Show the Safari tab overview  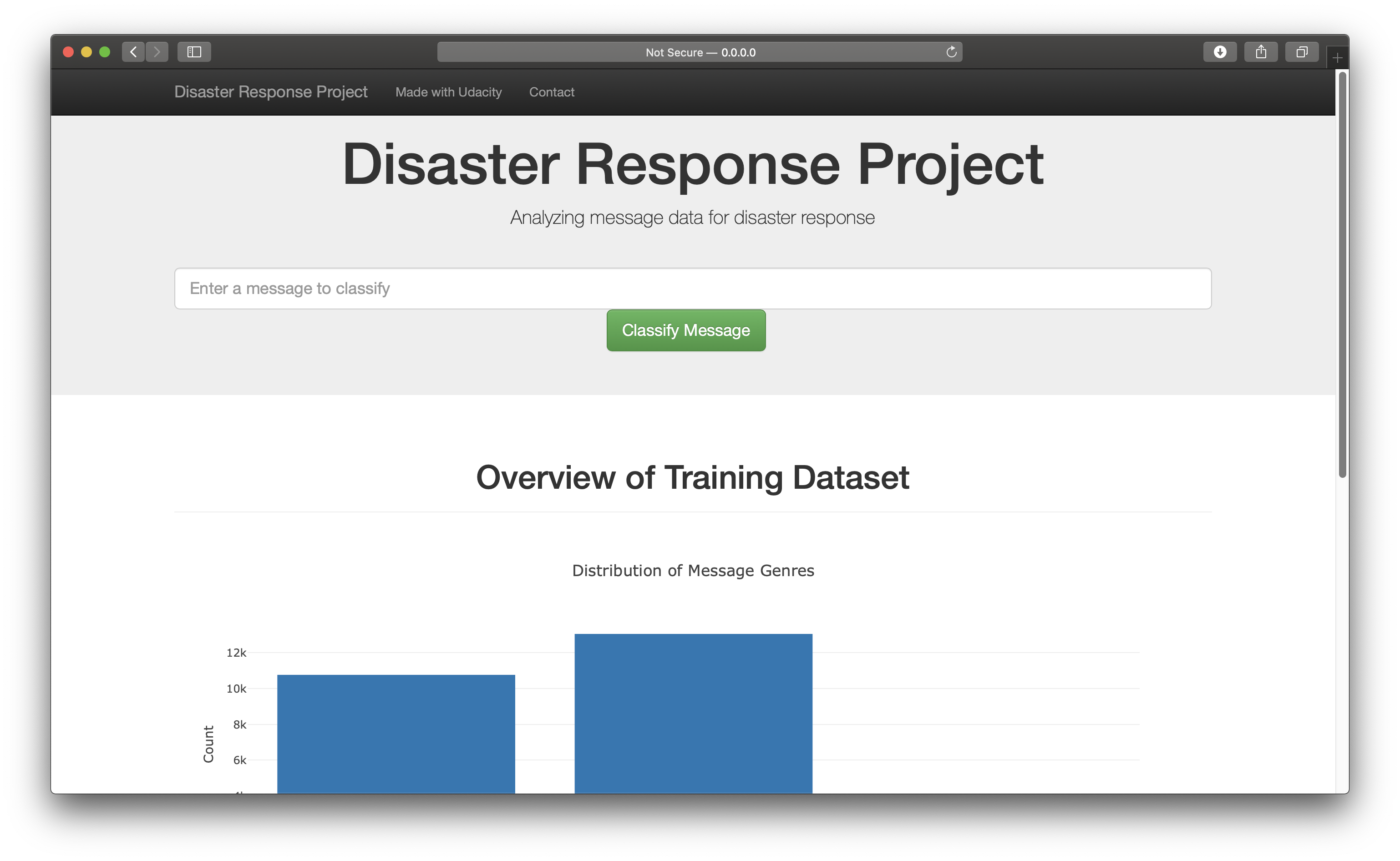1302,52
